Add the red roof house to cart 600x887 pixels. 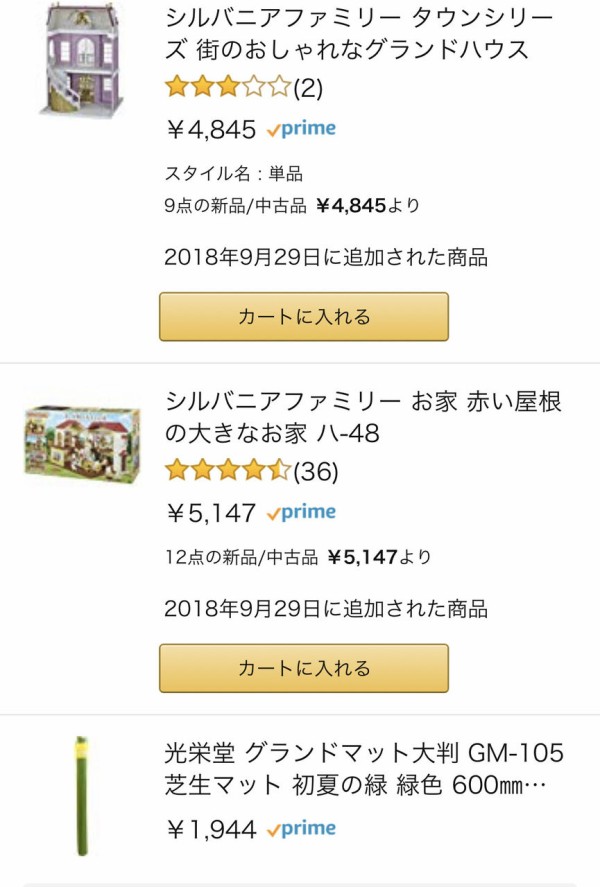(304, 669)
